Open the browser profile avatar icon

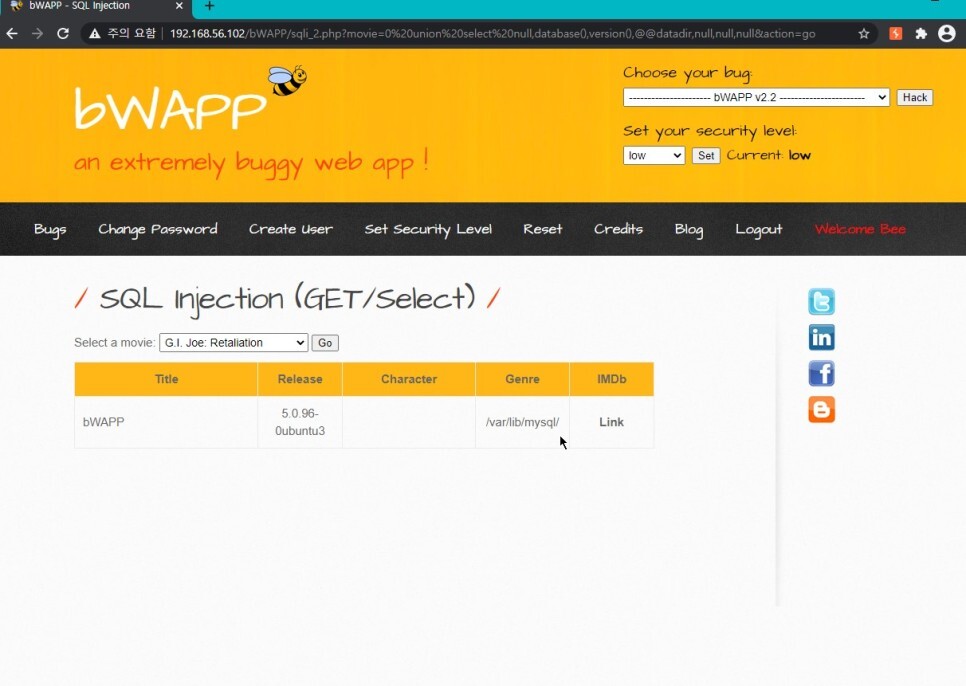(946, 33)
